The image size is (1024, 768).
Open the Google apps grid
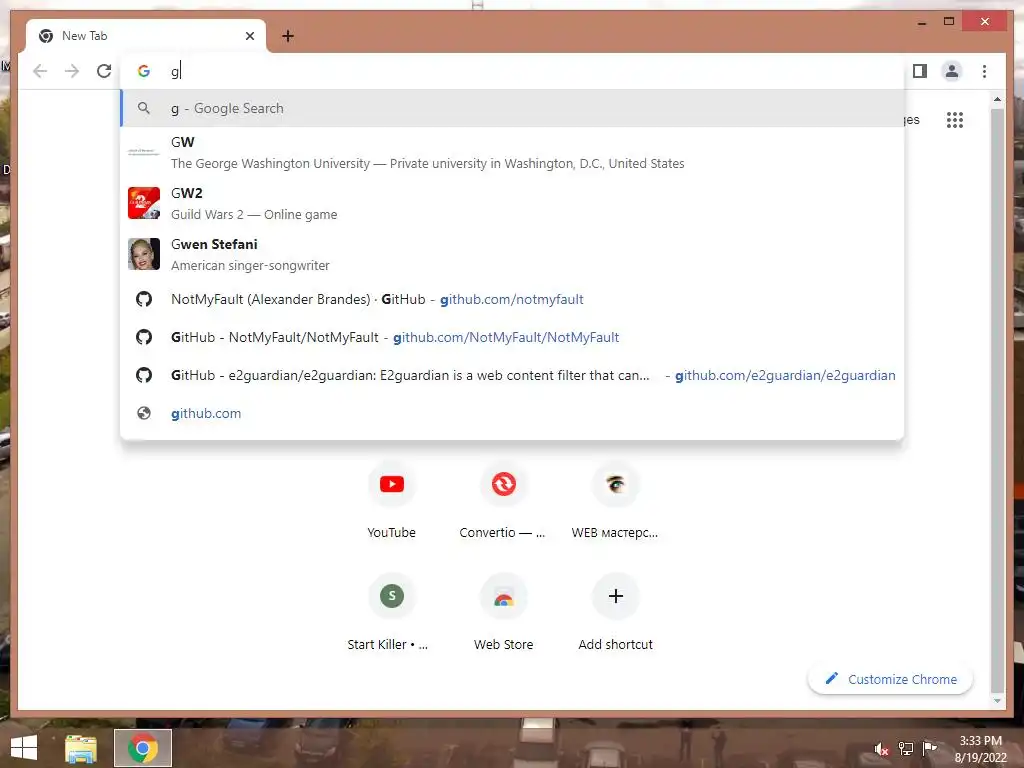pyautogui.click(x=955, y=120)
